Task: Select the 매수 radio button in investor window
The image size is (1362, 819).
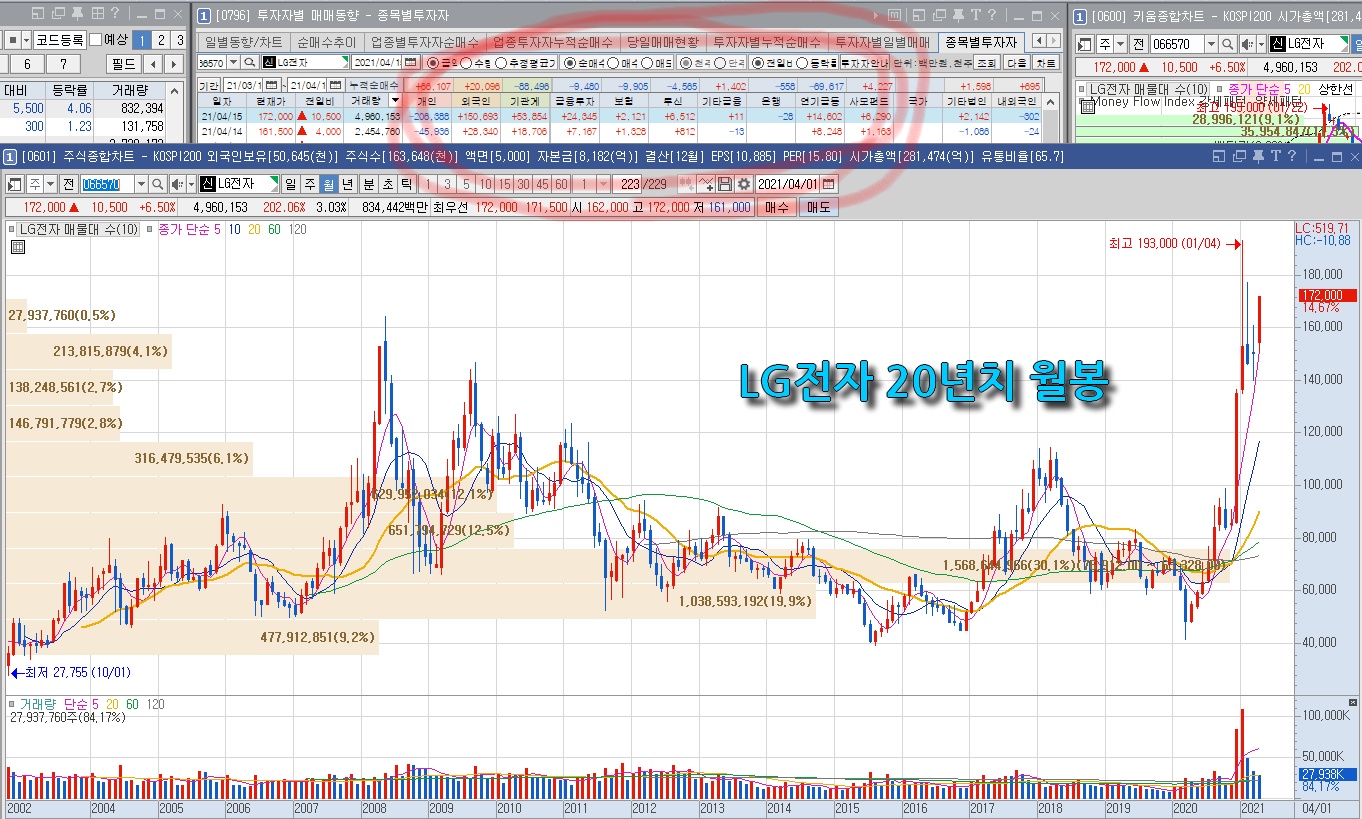Action: tap(614, 62)
